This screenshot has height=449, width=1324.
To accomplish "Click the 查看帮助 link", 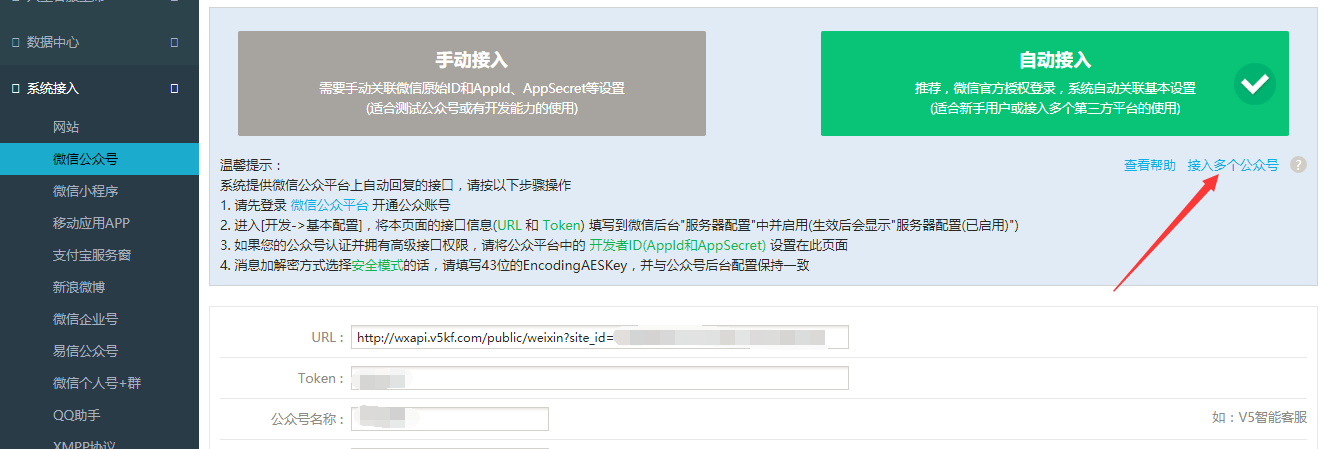I will [1149, 165].
